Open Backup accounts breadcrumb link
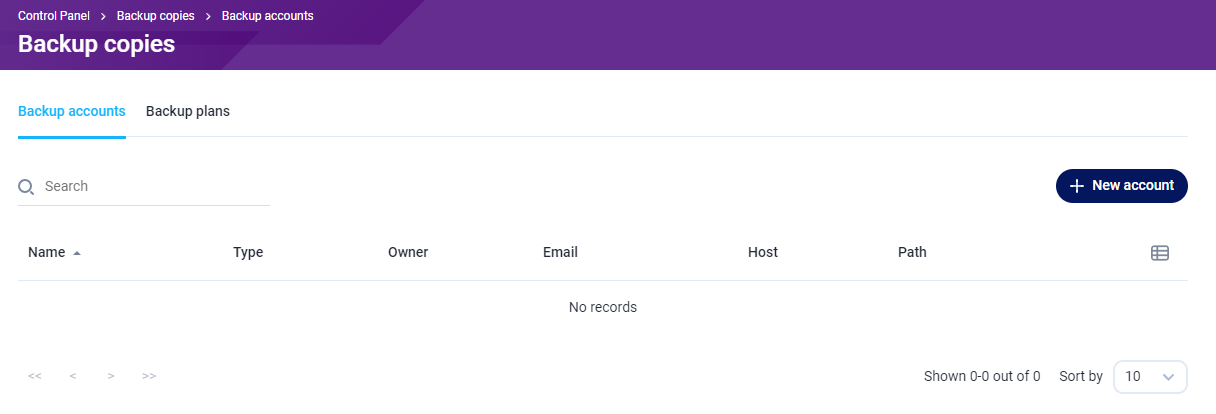This screenshot has height=414, width=1216. coord(268,16)
